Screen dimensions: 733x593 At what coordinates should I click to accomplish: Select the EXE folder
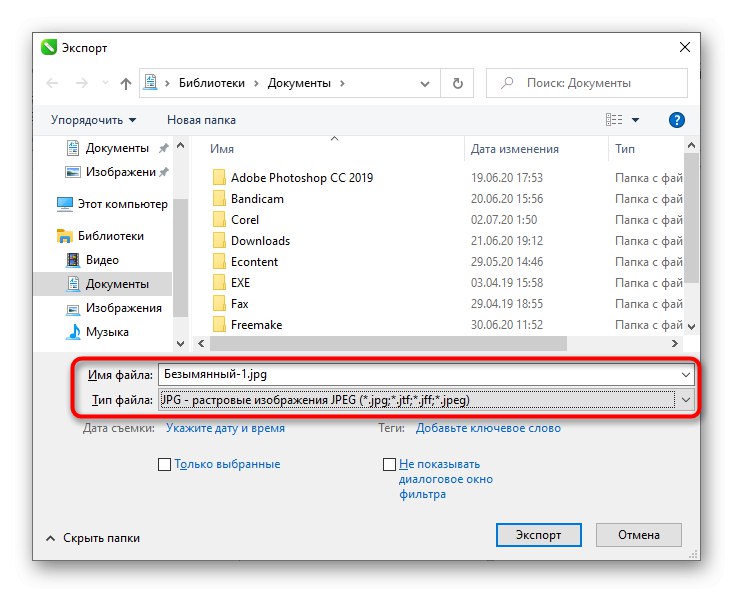231,283
